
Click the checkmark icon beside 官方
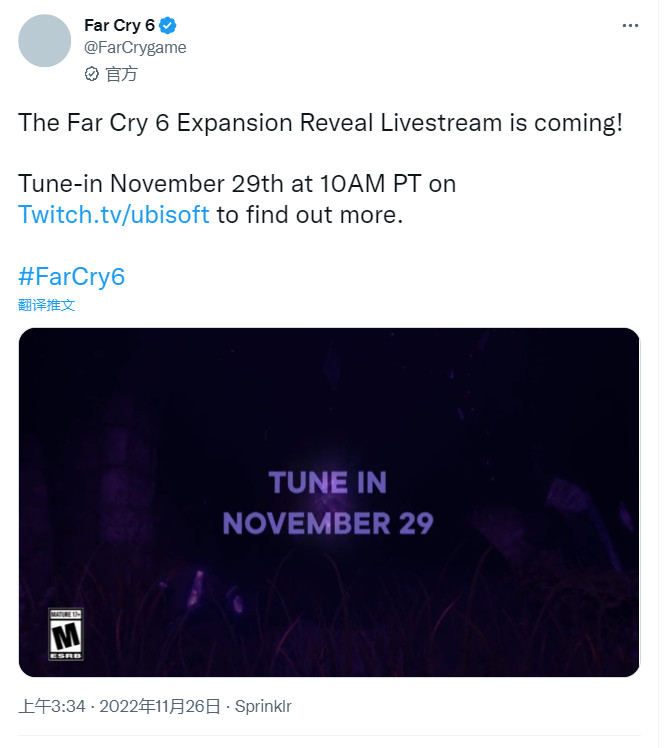[x=92, y=73]
